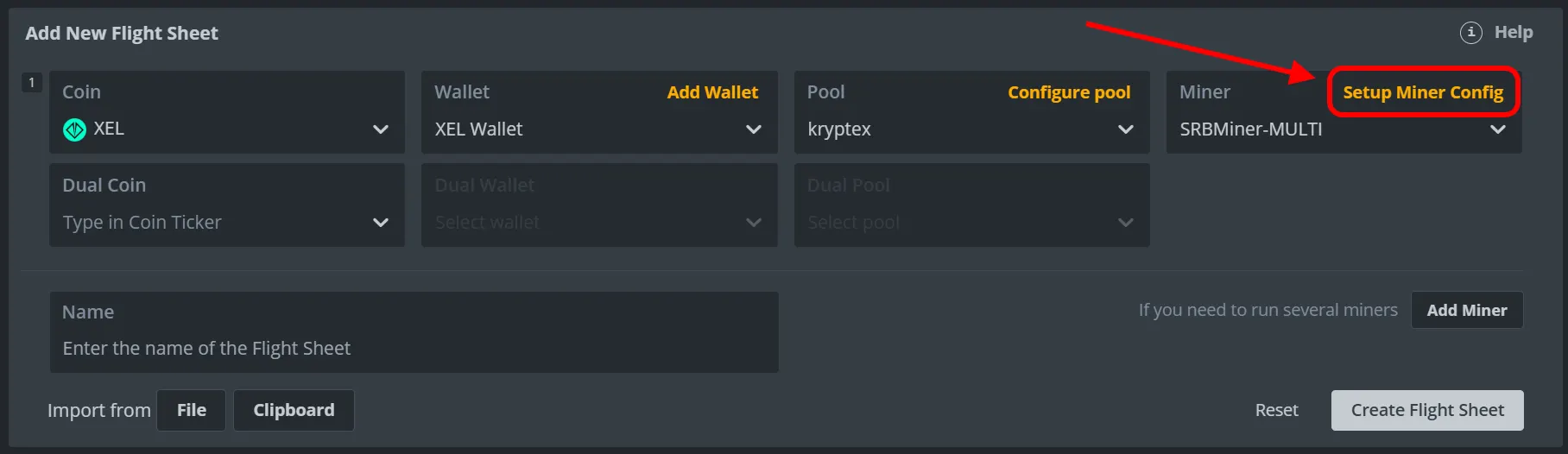1568x454 pixels.
Task: Click the Dual Coin ticker input
Action: (x=207, y=223)
